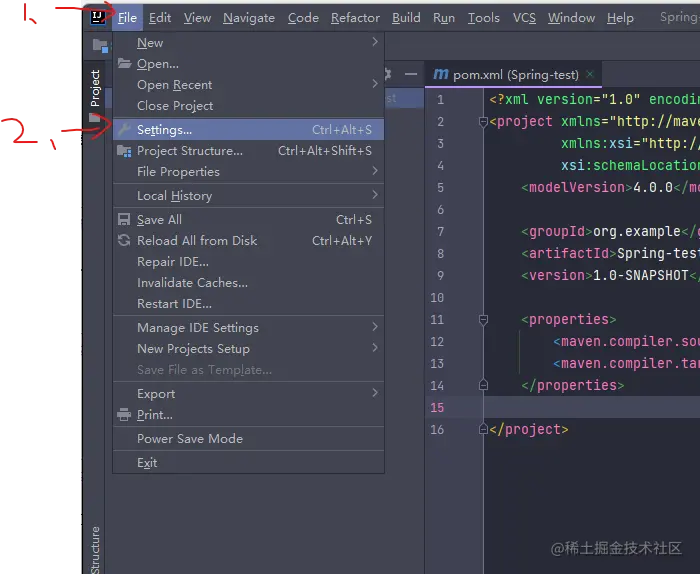
Task: Expand the File Properties submenu
Action: pyautogui.click(x=375, y=171)
